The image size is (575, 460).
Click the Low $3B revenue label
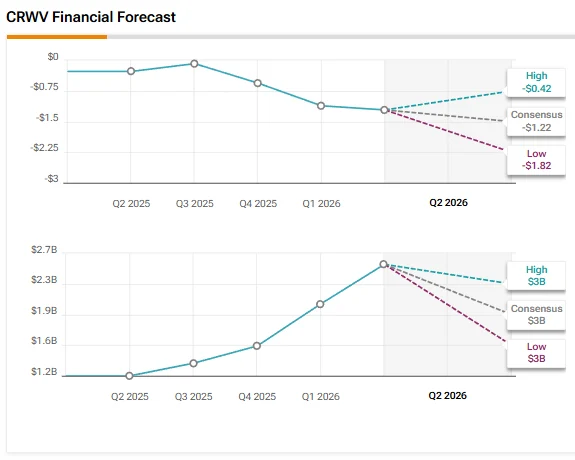(536, 353)
